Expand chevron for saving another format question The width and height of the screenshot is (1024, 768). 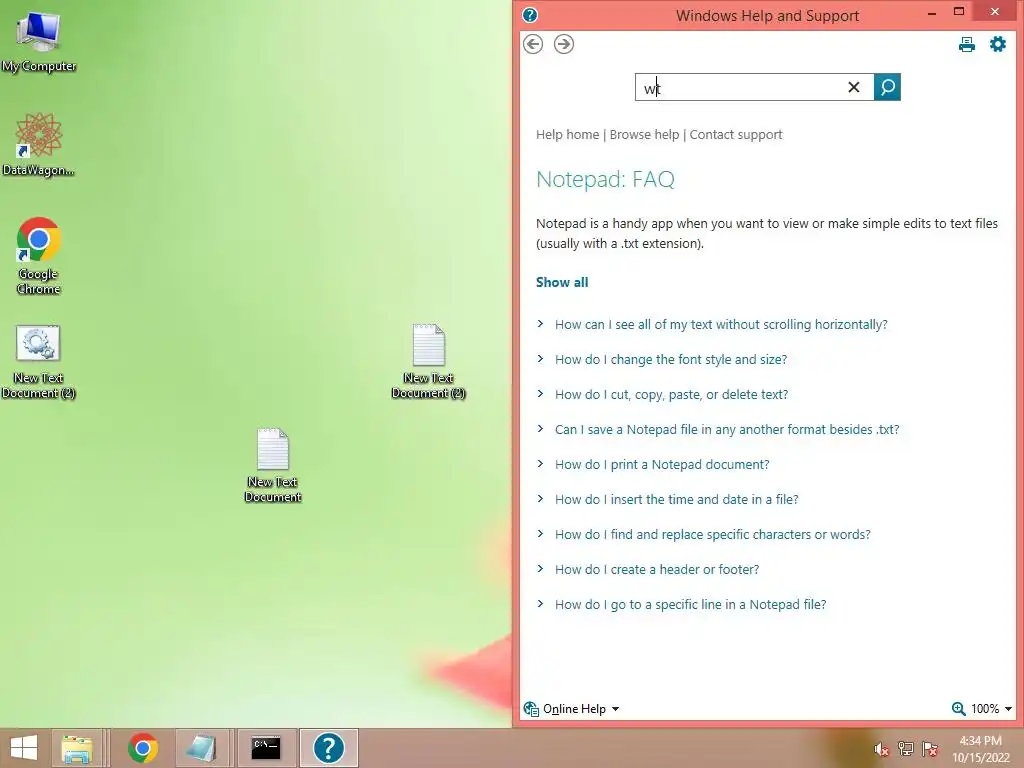click(x=540, y=428)
